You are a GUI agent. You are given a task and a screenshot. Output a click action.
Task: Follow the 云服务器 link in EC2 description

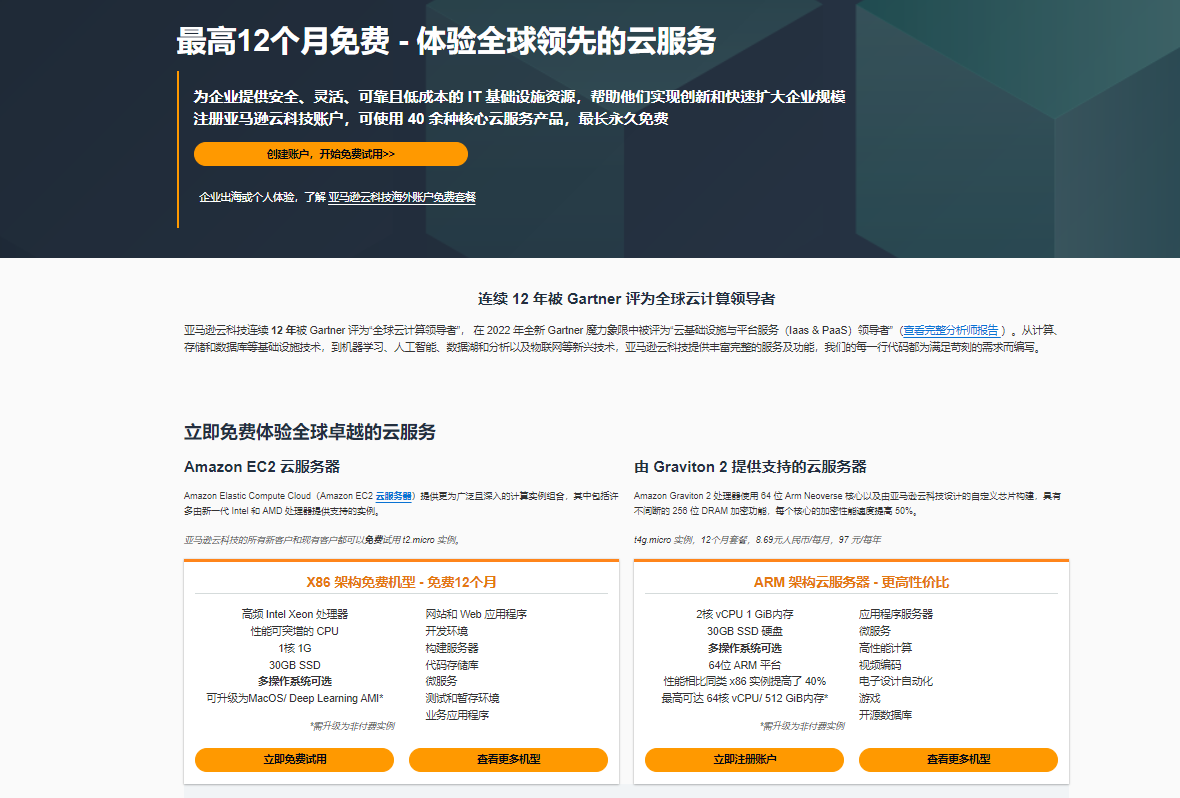[x=394, y=496]
